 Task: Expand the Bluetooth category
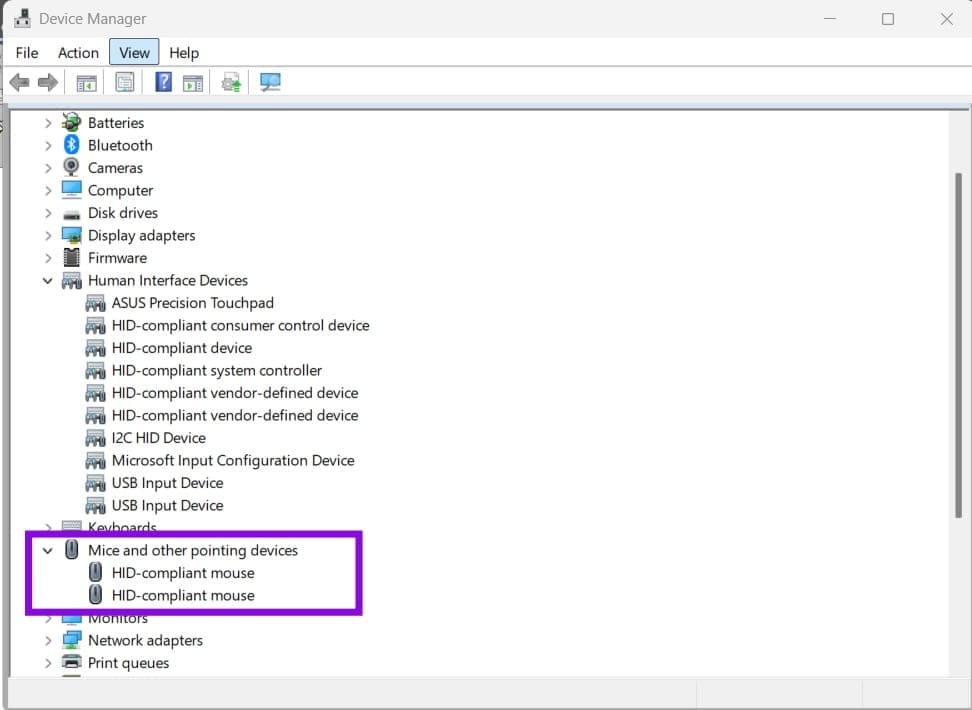(x=48, y=145)
